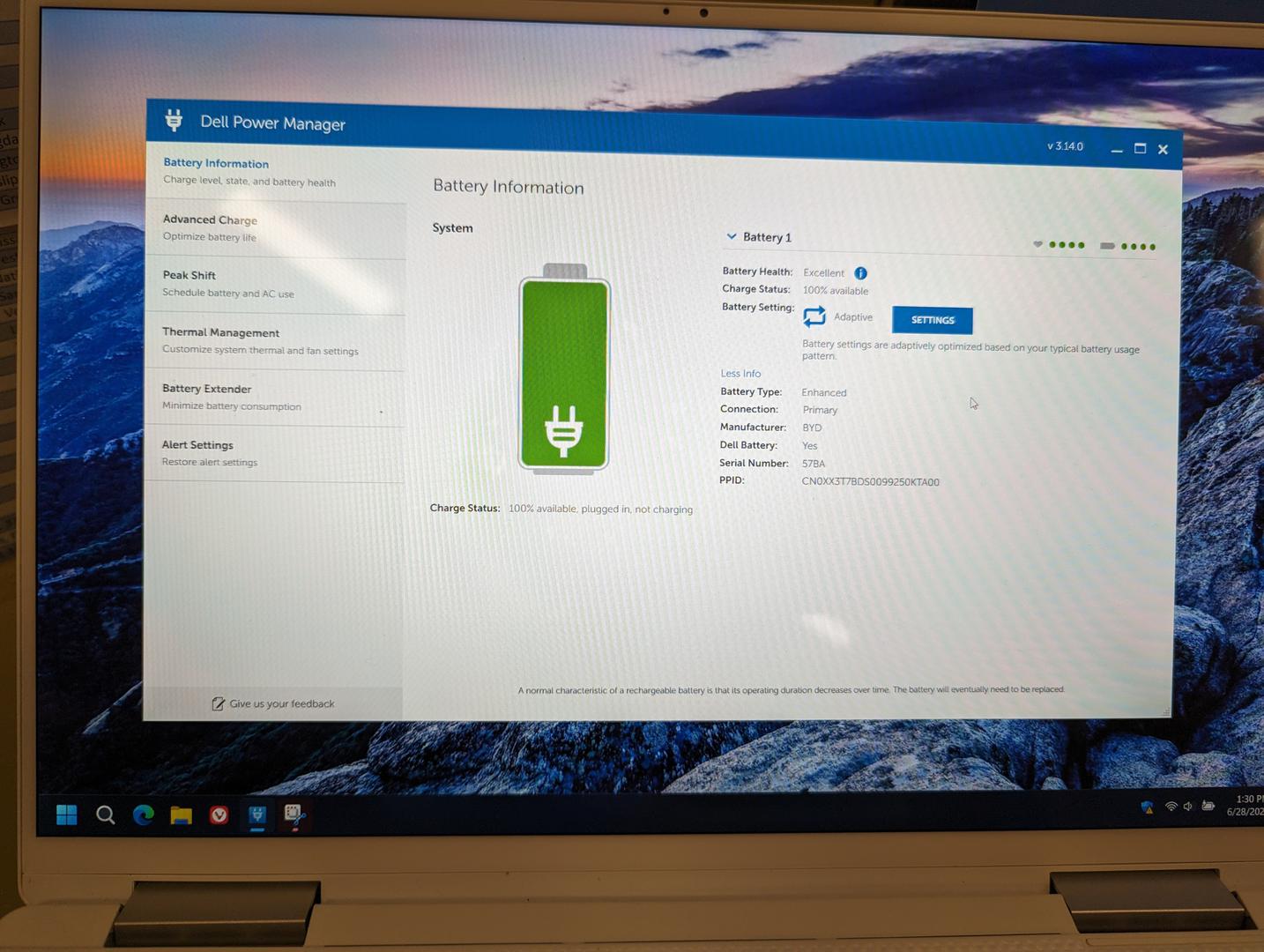
Task: Switch to the Peak Shift section
Action: tap(275, 284)
